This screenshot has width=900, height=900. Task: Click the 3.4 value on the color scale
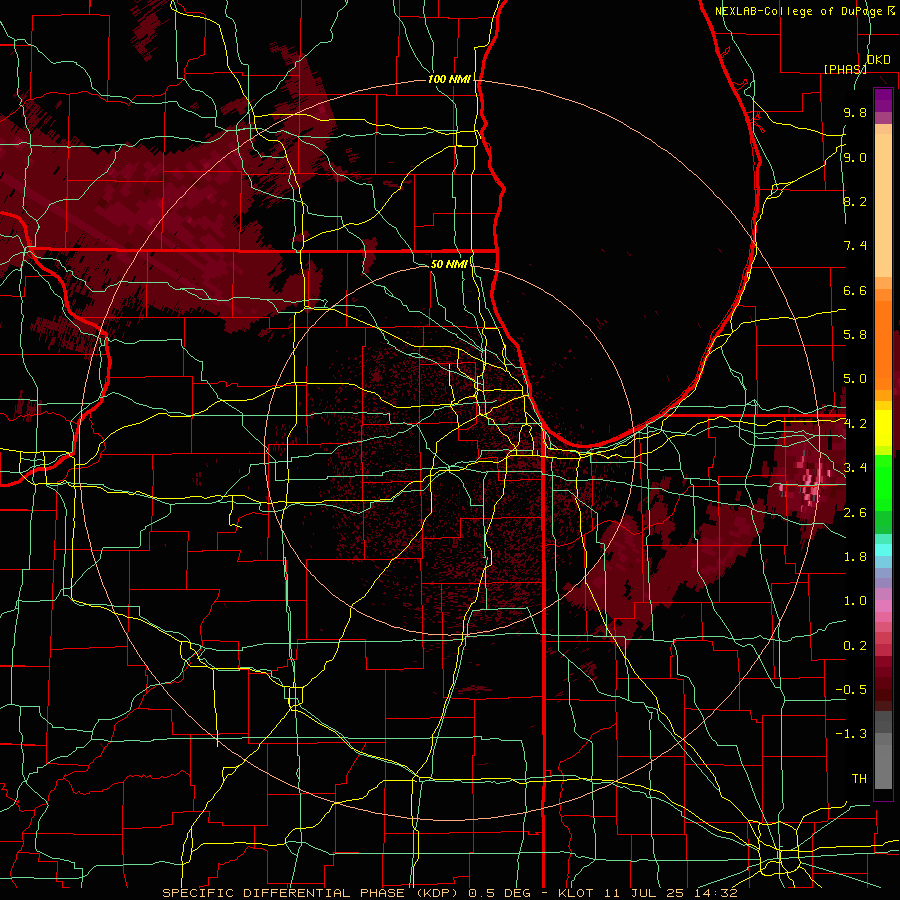point(855,468)
